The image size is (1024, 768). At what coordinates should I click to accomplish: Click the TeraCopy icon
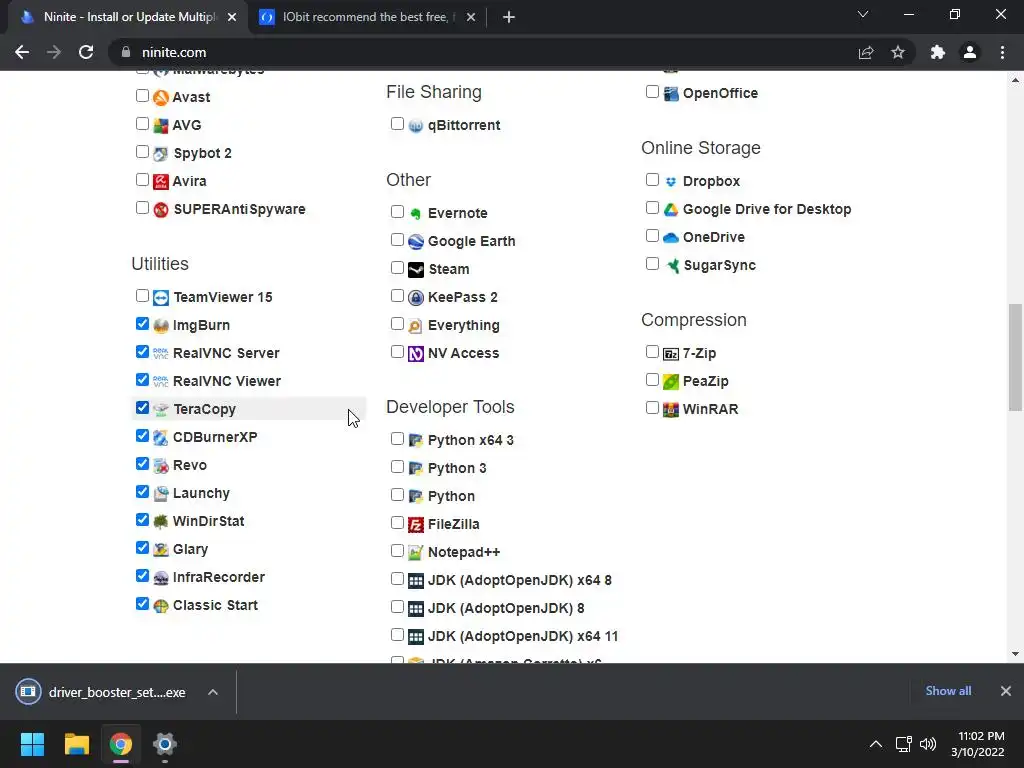click(161, 409)
